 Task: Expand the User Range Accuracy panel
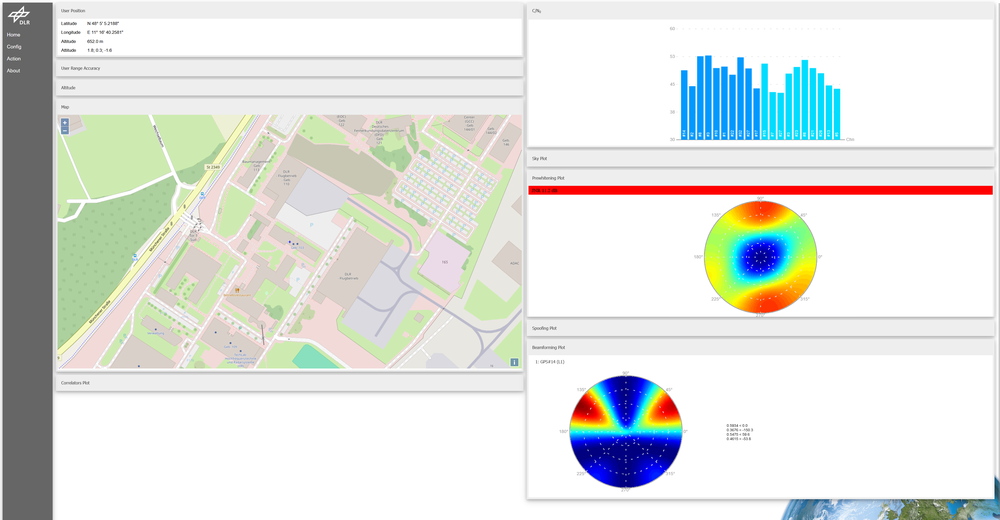(x=289, y=68)
